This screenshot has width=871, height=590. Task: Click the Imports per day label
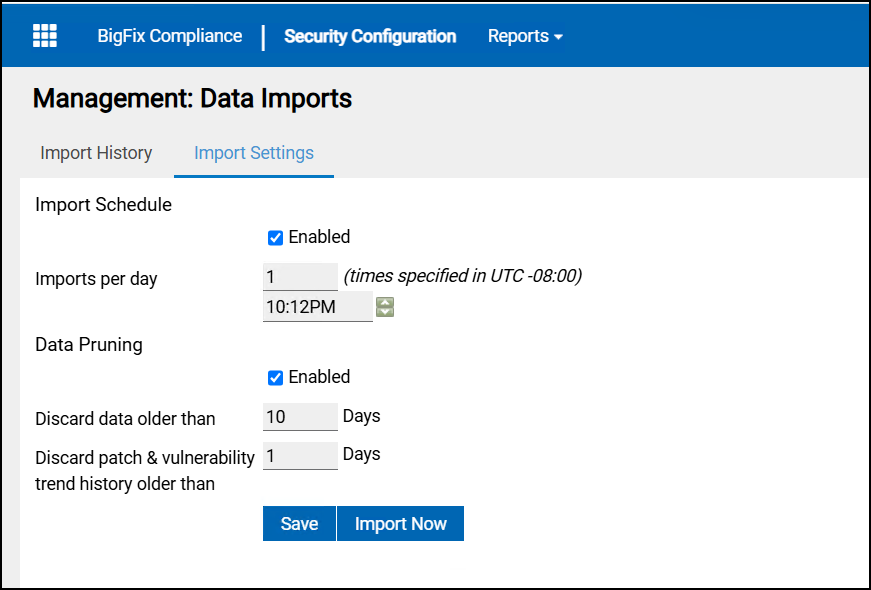(96, 279)
